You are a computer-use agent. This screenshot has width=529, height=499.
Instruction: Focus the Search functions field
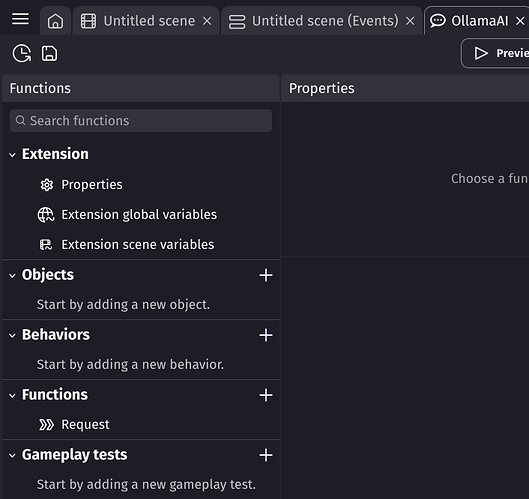141,120
